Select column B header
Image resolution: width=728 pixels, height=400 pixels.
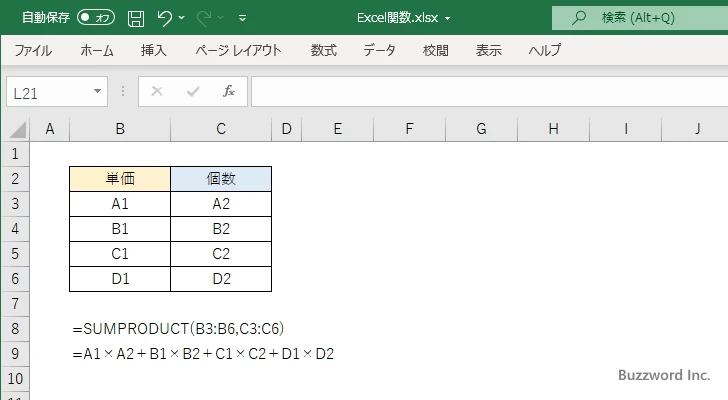[x=120, y=129]
